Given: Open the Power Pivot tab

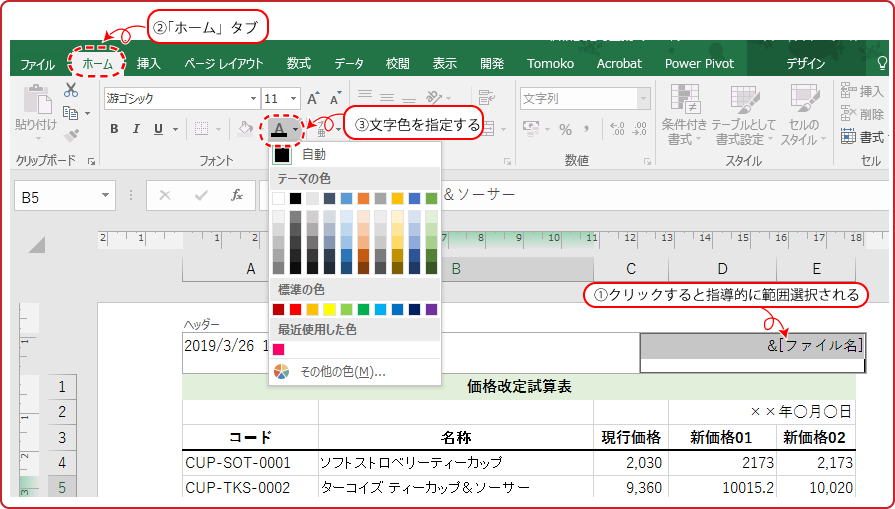Looking at the screenshot, I should pyautogui.click(x=699, y=64).
